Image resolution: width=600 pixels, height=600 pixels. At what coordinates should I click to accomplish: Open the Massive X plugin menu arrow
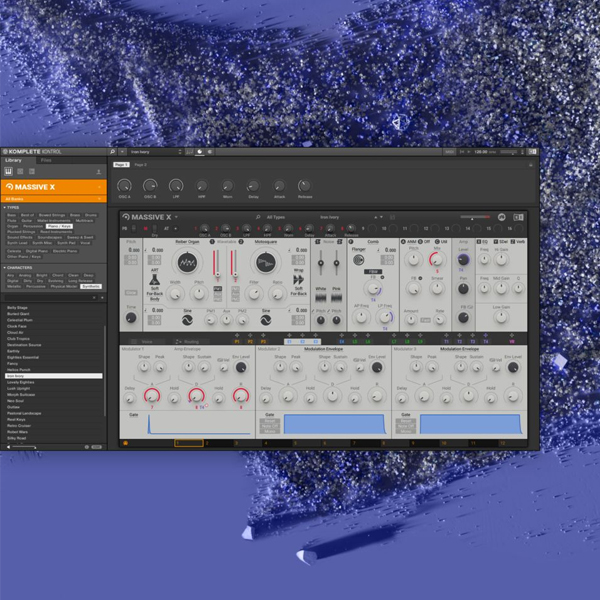coord(176,217)
